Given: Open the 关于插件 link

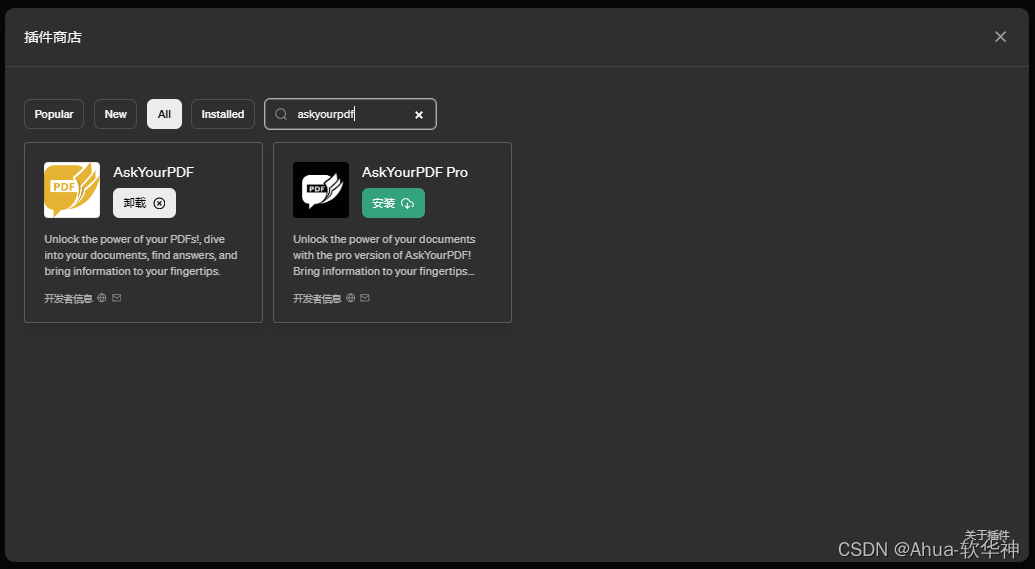Looking at the screenshot, I should [987, 535].
